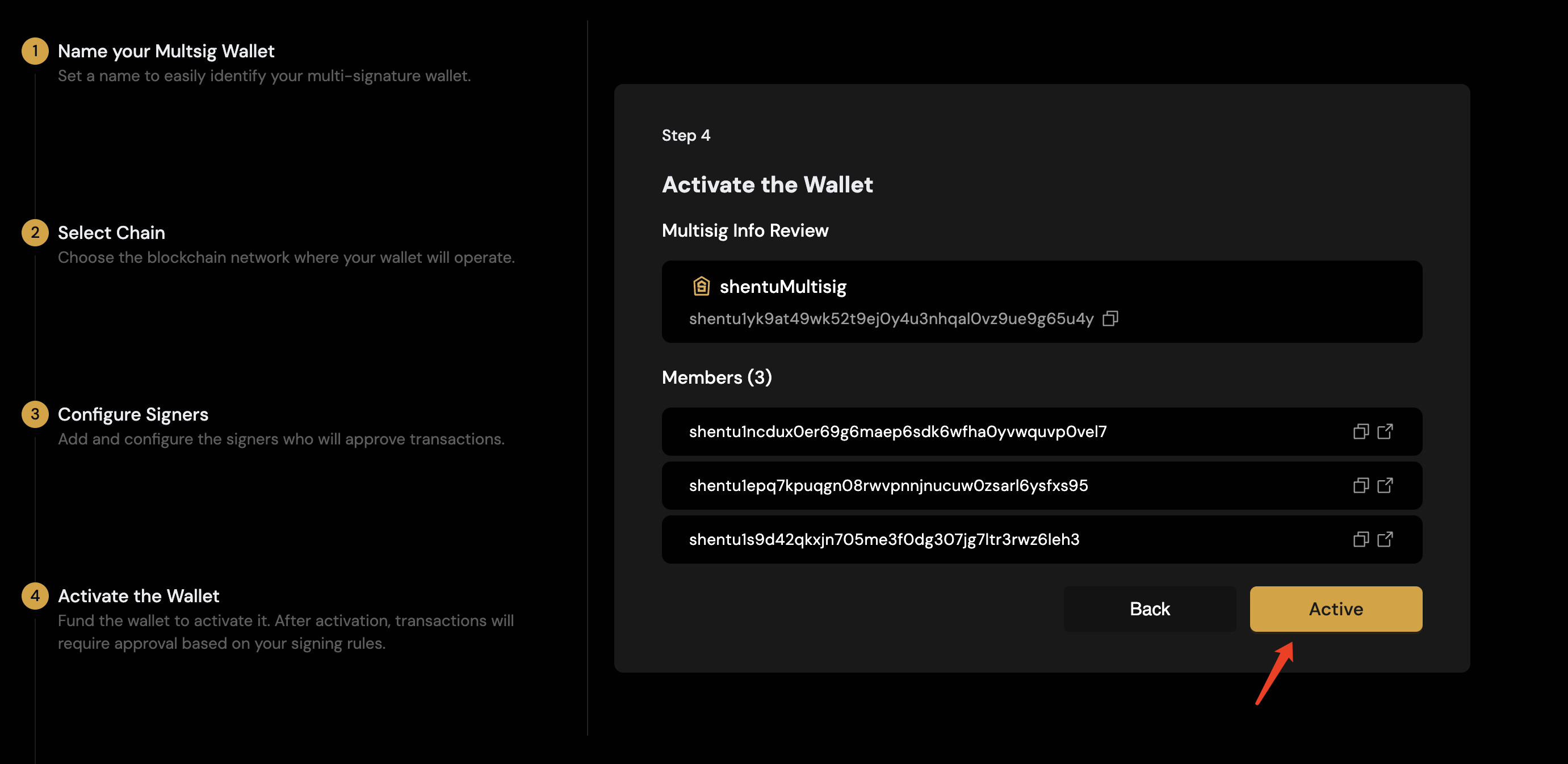Screen dimensions: 1568x764
Task: Click the wallet address shentu1yk9at49wk52...
Action: (891, 319)
